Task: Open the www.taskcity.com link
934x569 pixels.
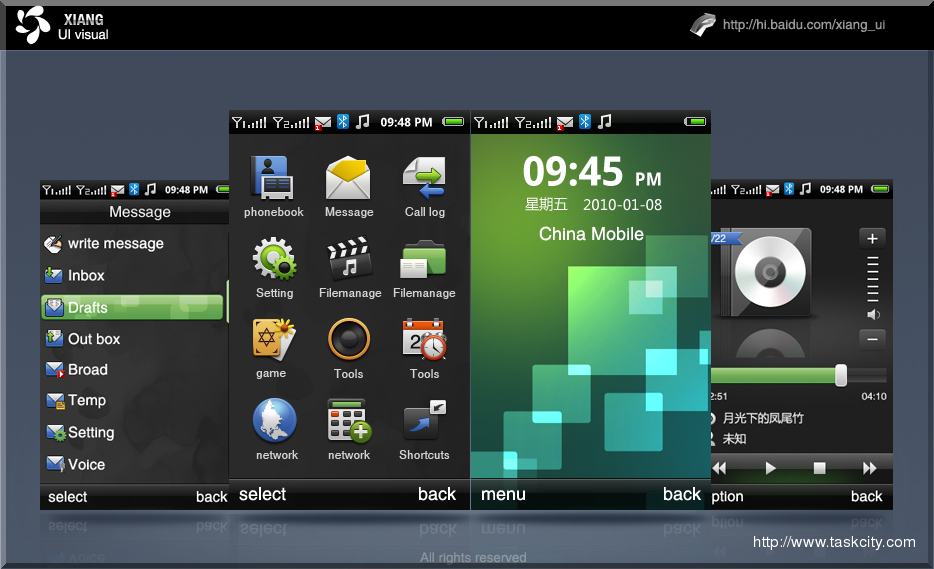Action: 834,542
